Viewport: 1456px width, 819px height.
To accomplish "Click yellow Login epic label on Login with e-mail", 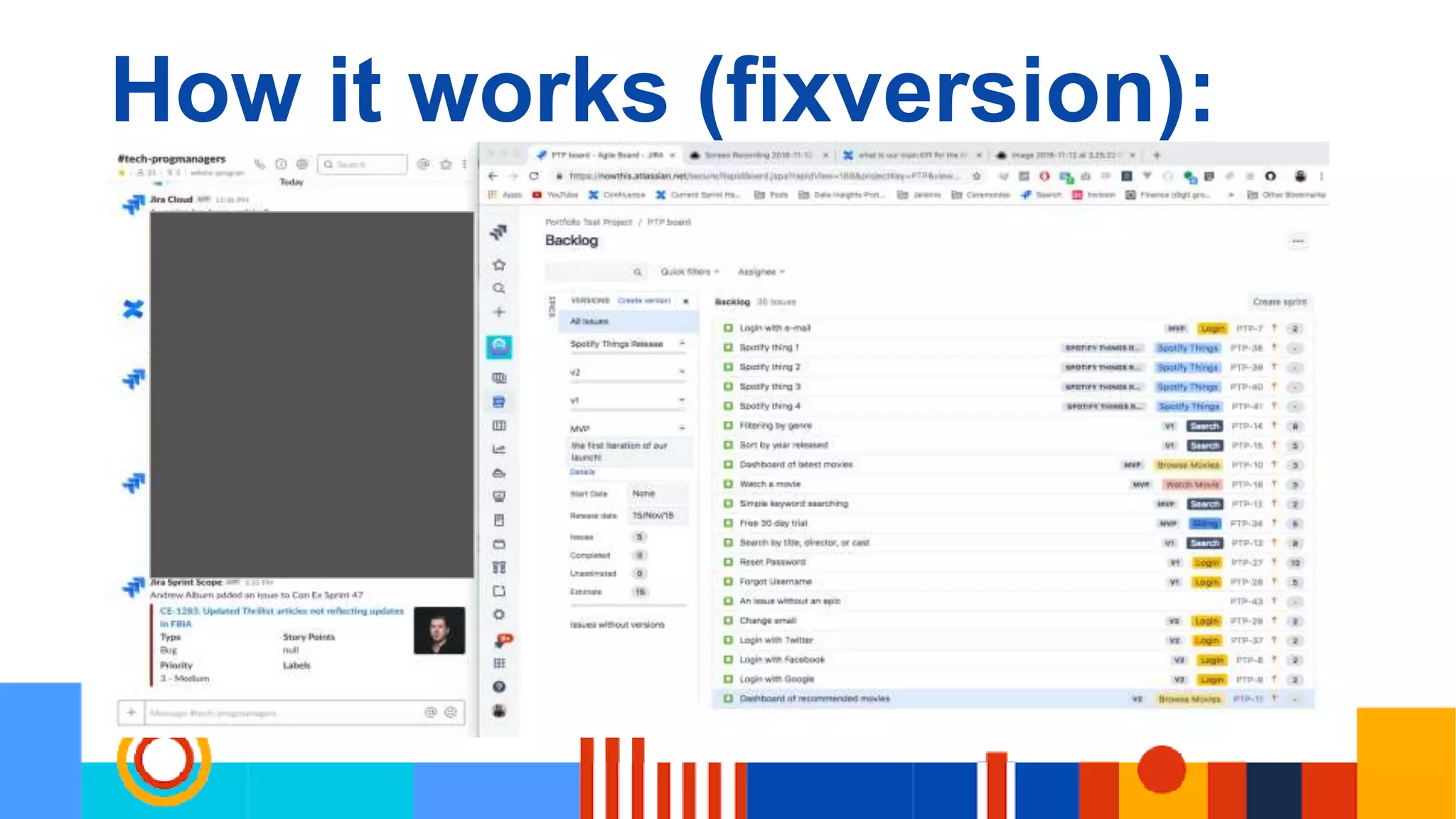I will (1212, 328).
